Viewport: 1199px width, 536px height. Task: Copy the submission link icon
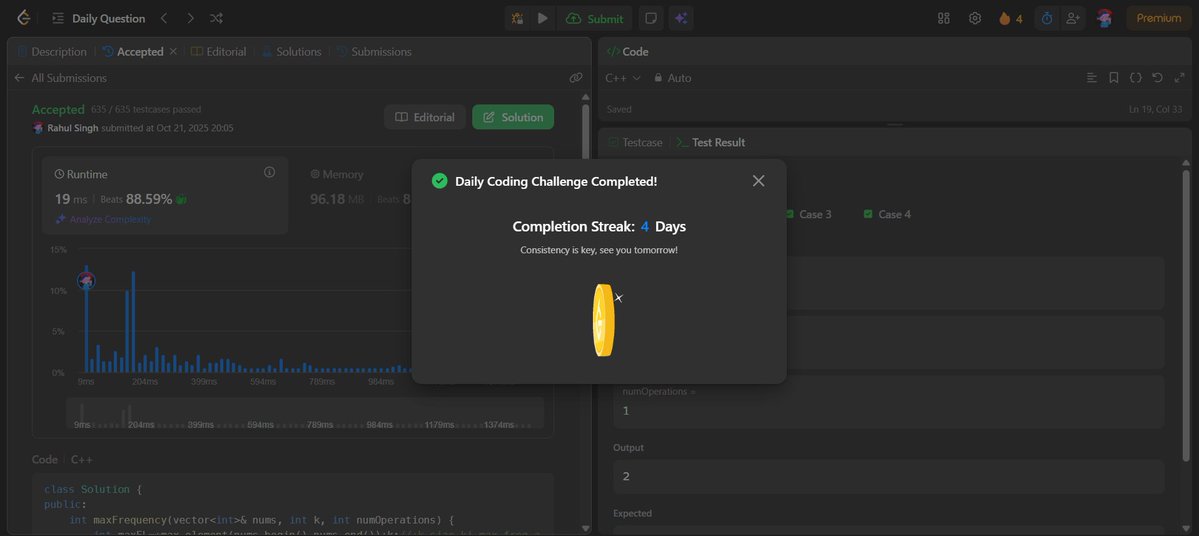click(576, 78)
